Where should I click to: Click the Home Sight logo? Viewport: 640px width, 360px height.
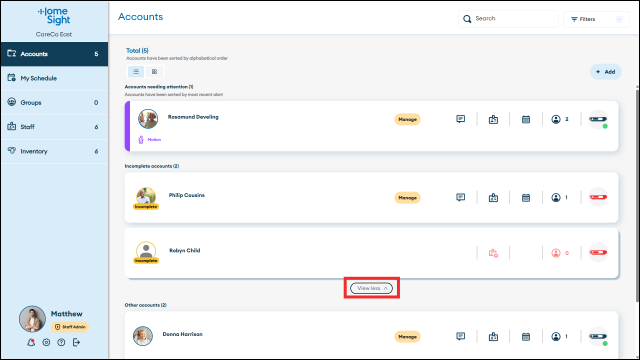coord(54,16)
